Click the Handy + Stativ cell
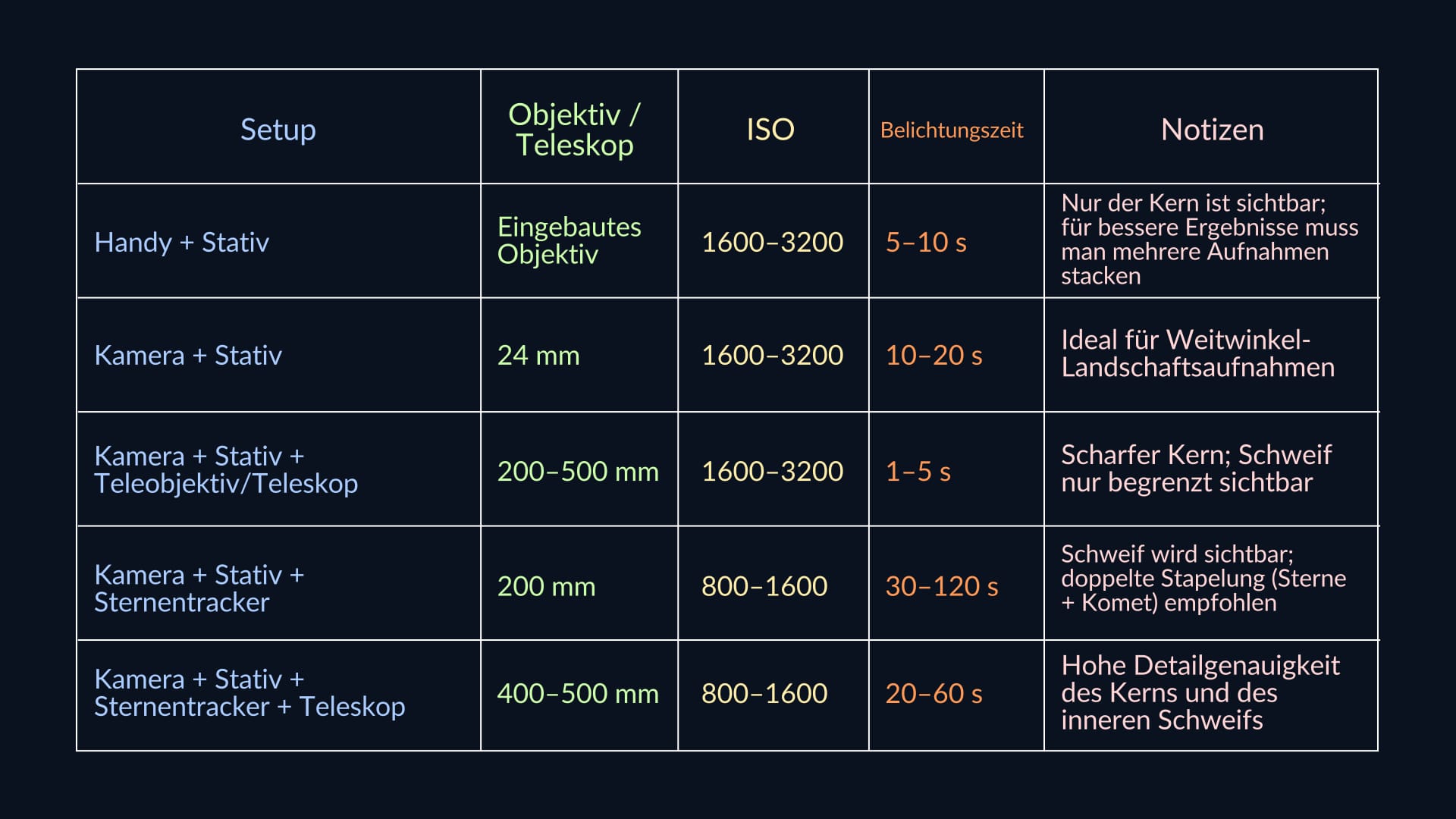This screenshot has width=1456, height=819. 182,242
